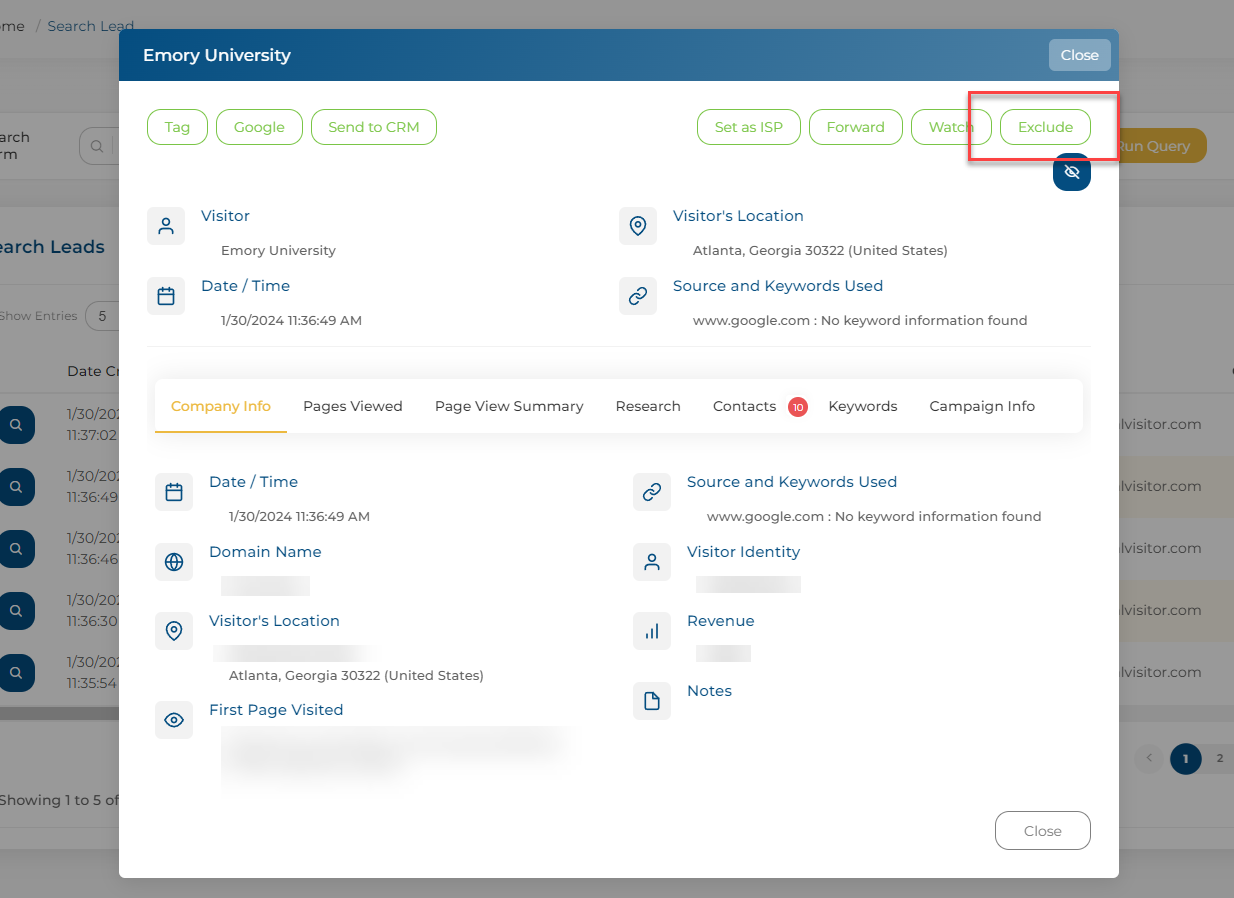Switch to the Keywords tab

[863, 406]
